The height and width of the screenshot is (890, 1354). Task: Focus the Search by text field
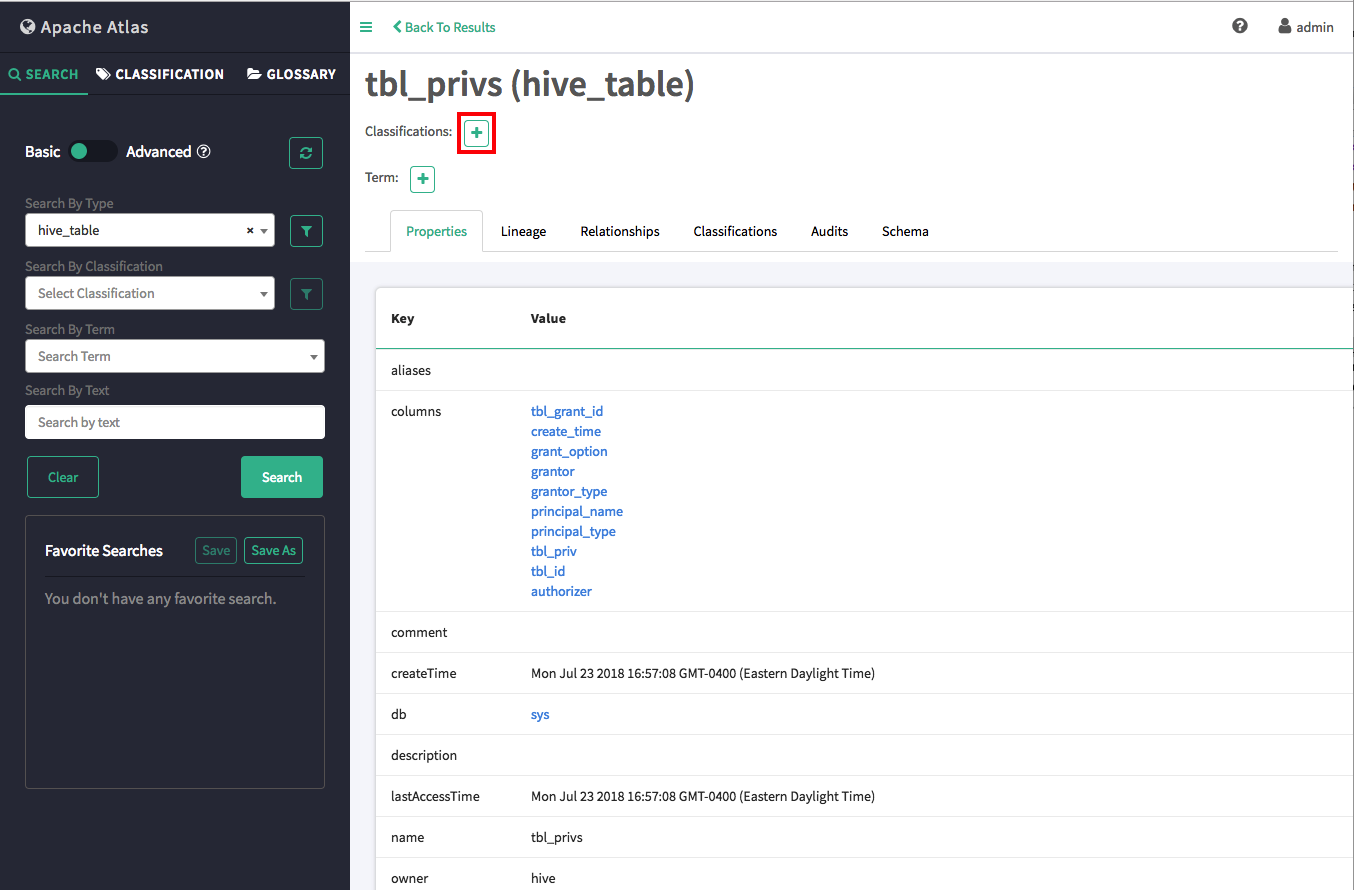click(x=175, y=422)
